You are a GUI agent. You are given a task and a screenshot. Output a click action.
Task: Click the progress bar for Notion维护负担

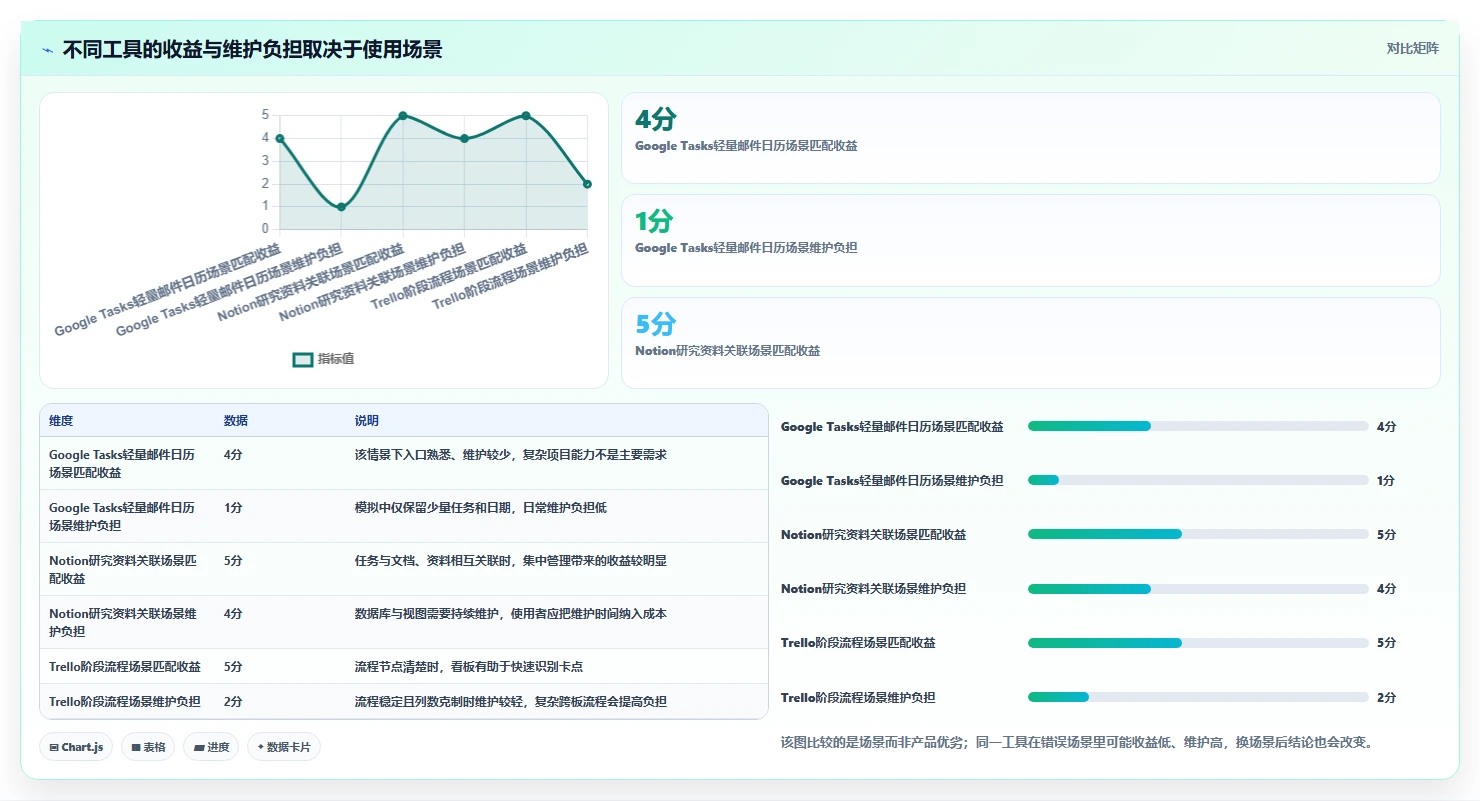tap(1198, 589)
